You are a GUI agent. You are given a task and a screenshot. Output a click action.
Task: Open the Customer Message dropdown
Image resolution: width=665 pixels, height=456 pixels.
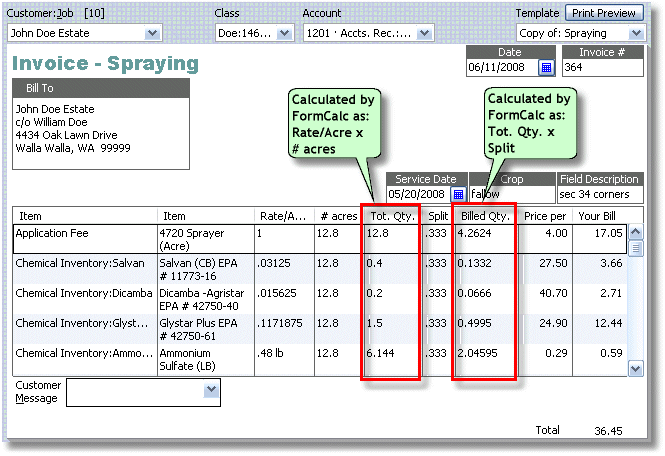(x=211, y=389)
